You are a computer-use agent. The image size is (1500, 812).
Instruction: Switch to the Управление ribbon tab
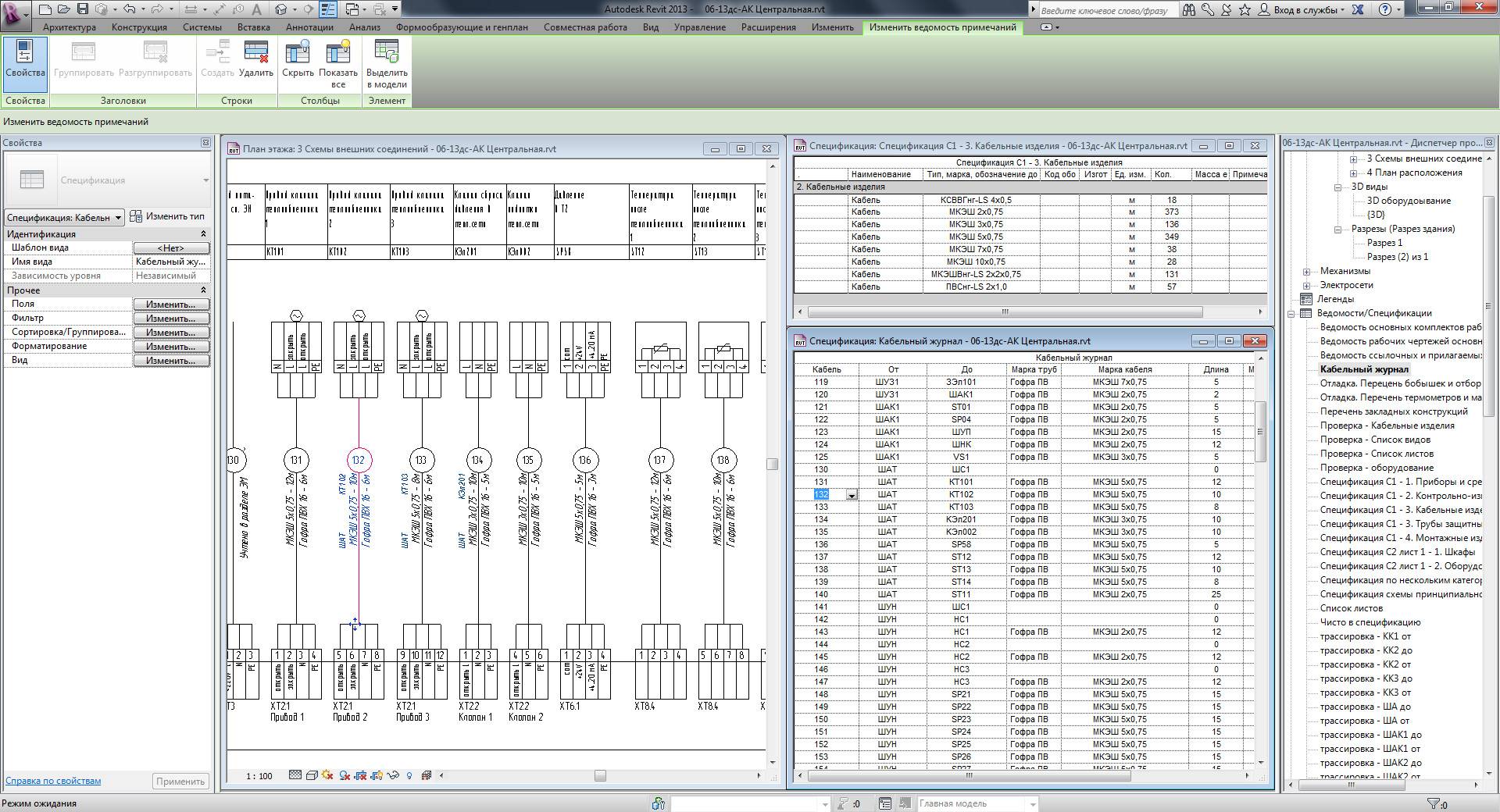699,27
